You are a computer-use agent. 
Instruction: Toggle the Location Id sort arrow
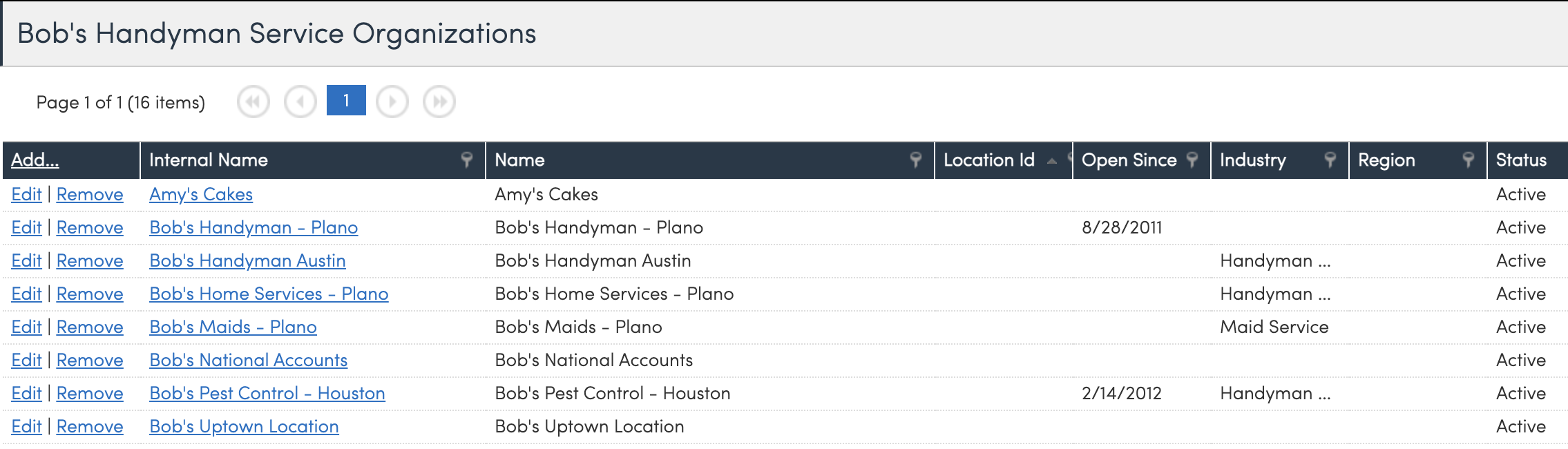1051,161
